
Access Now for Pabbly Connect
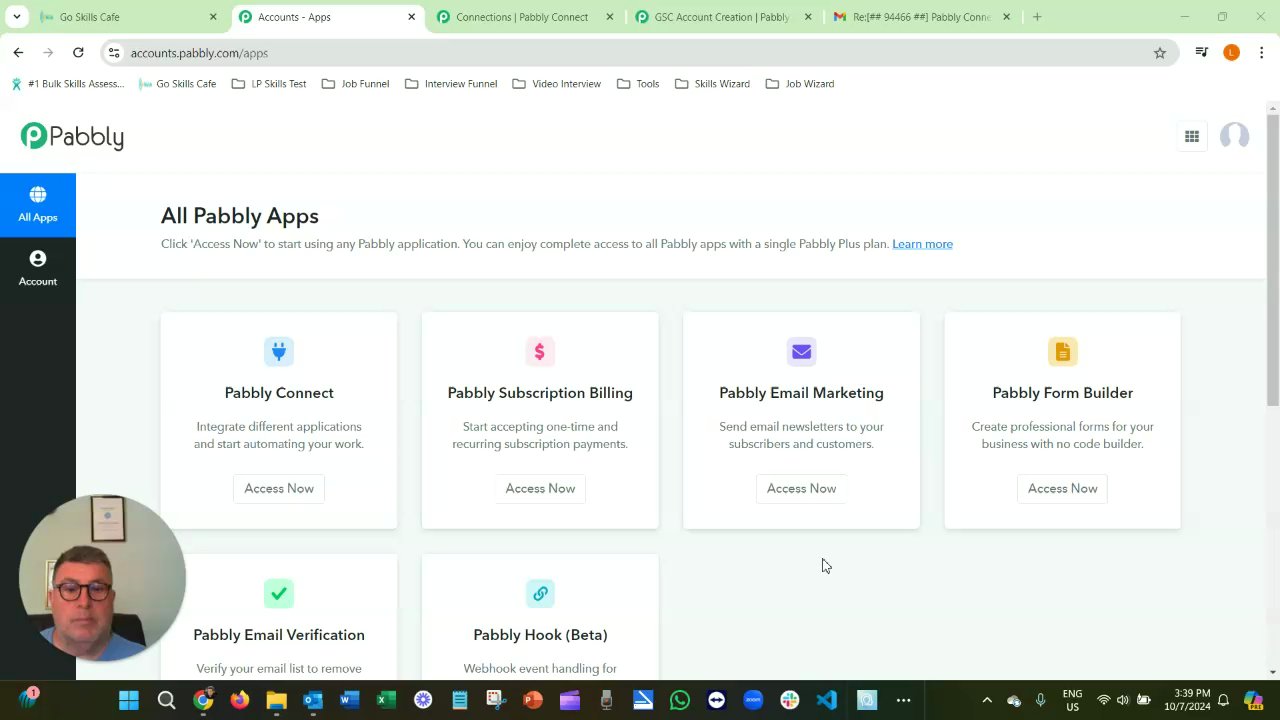click(279, 488)
